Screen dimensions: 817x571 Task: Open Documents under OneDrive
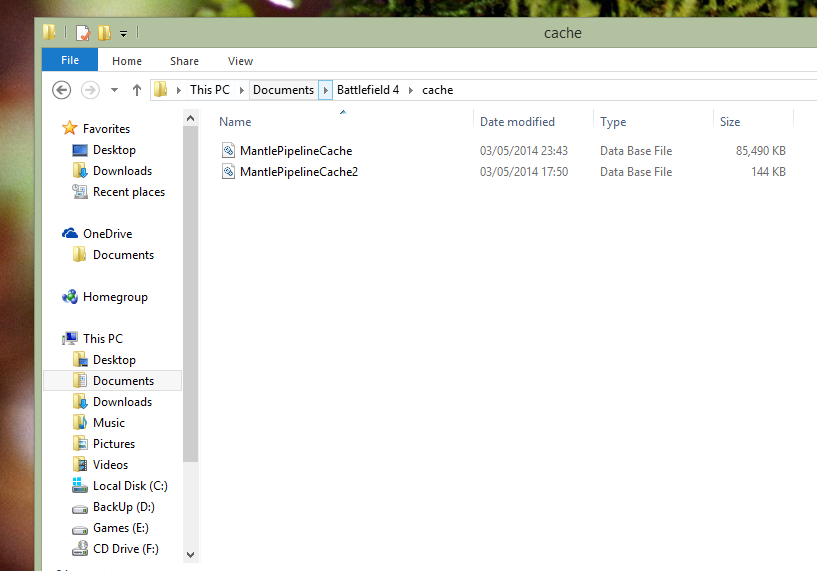pyautogui.click(x=123, y=255)
